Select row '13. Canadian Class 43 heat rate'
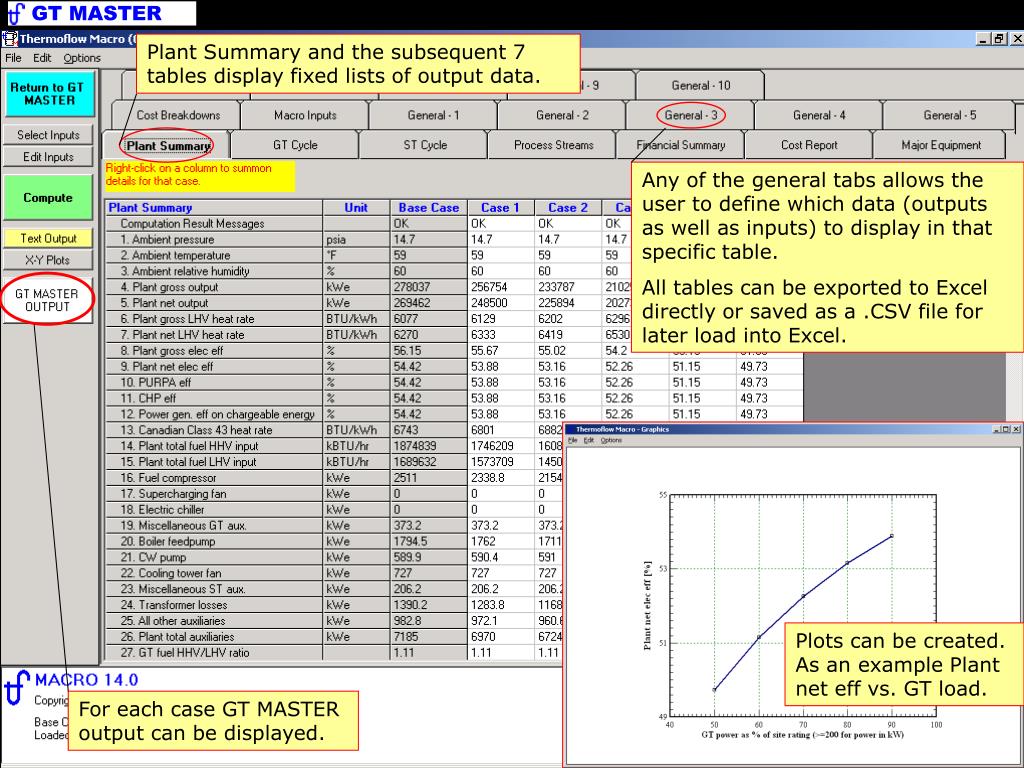Image resolution: width=1024 pixels, height=768 pixels. tap(214, 430)
